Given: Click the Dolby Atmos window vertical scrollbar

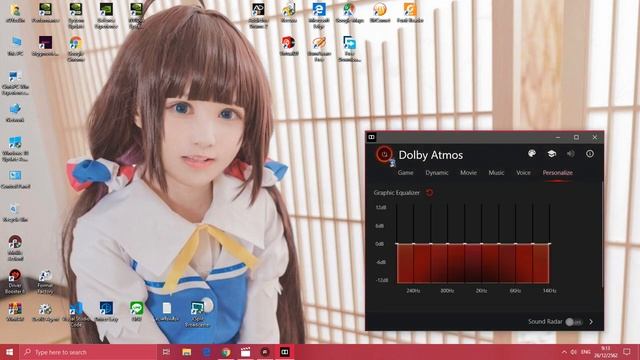Looking at the screenshot, I should point(602,235).
